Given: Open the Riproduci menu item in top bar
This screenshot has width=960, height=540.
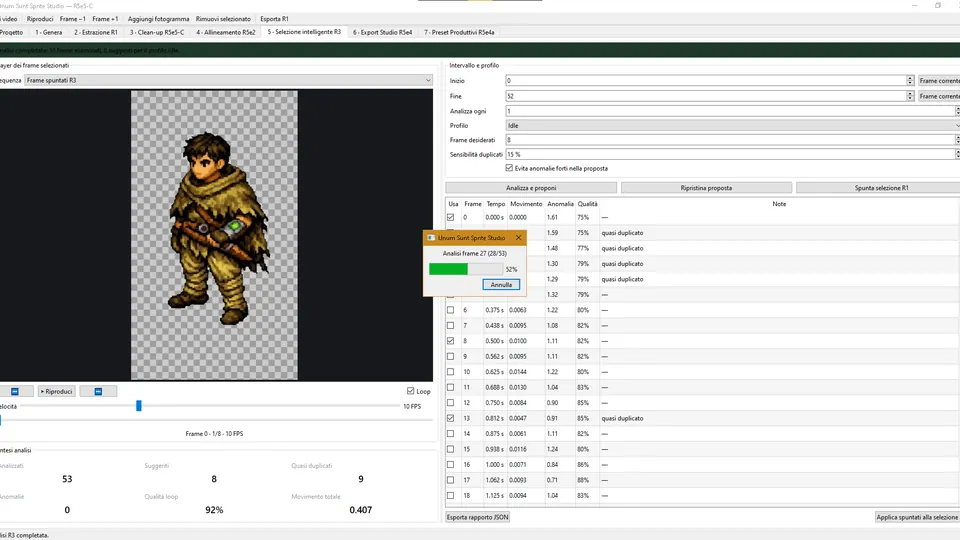Looking at the screenshot, I should (40, 19).
